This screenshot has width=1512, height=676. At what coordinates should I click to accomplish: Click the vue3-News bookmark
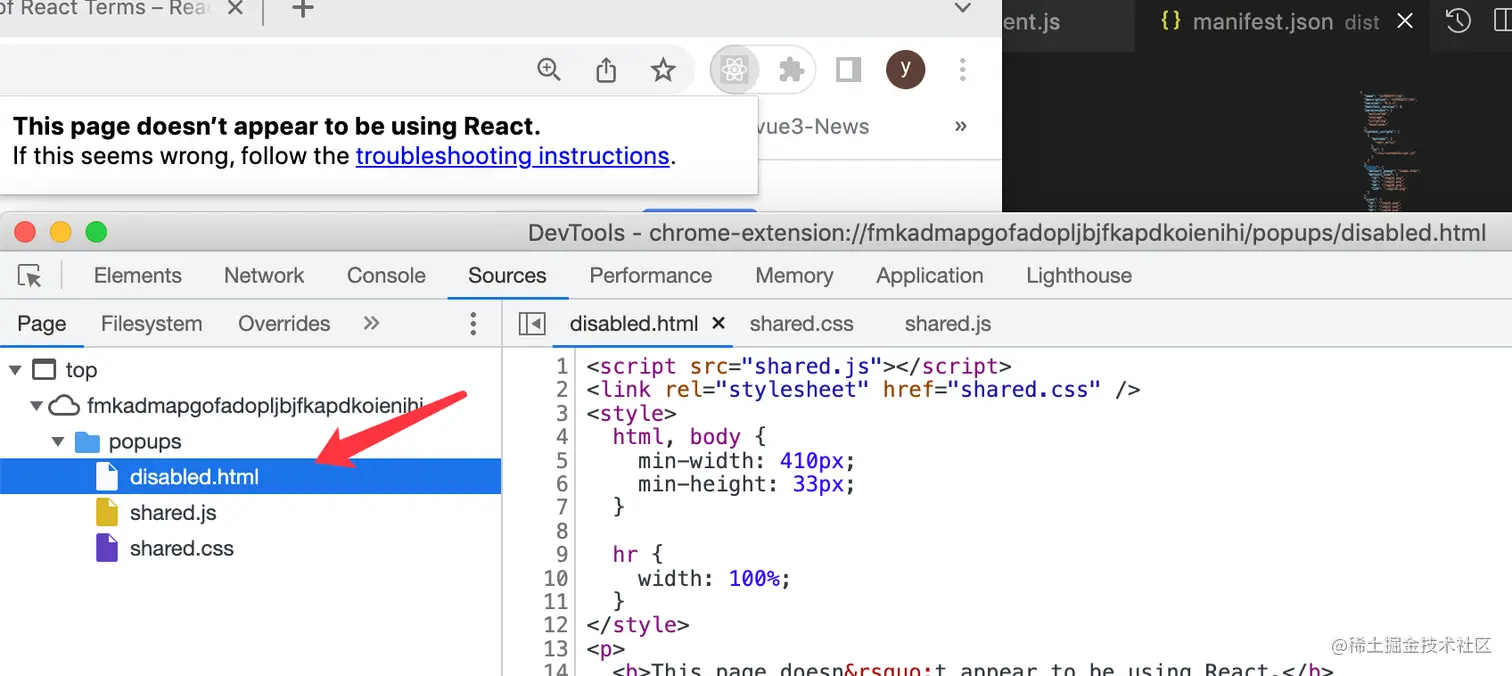[x=814, y=127]
